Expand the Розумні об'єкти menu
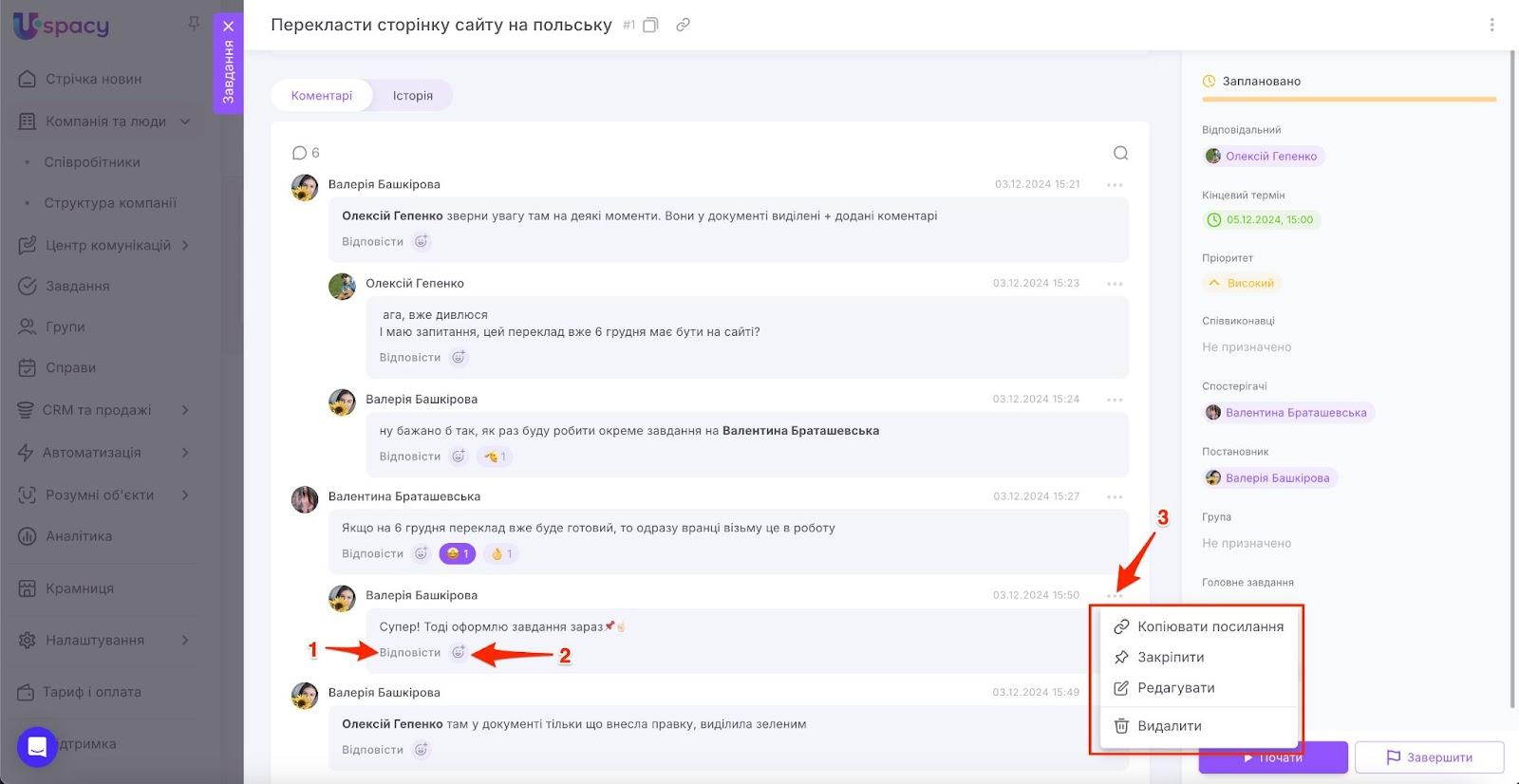1519x784 pixels. click(x=185, y=495)
